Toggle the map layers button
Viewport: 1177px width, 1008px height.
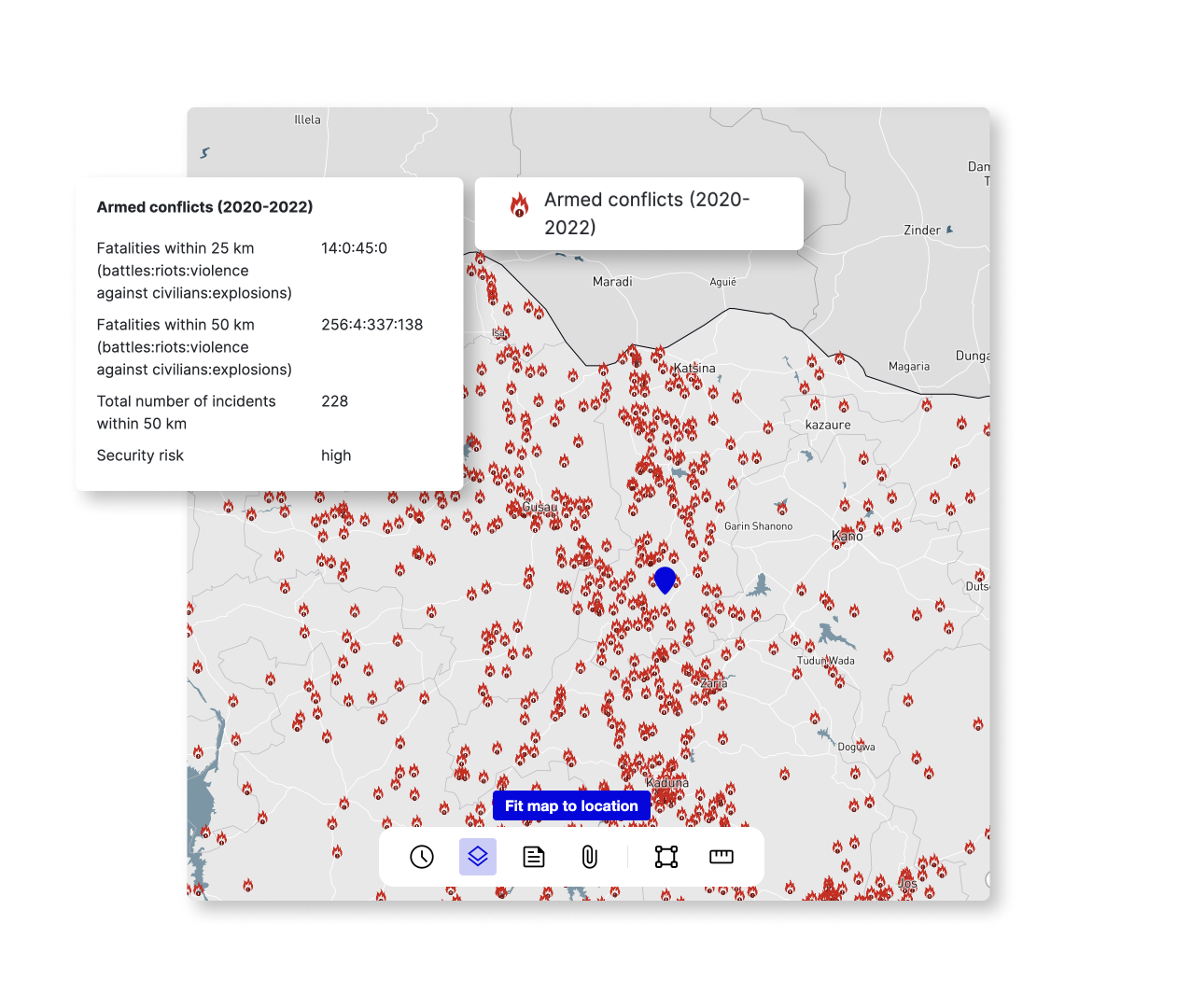(478, 857)
